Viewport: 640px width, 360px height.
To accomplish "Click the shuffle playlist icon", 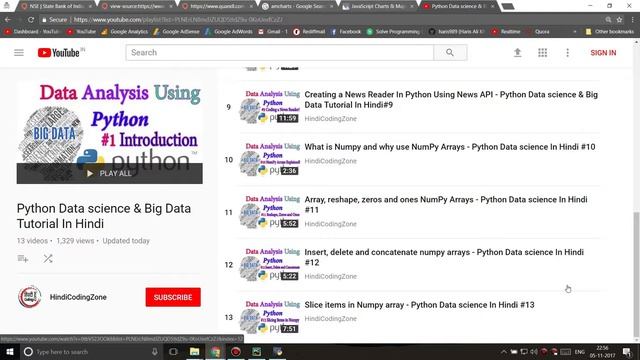I will 48,259.
